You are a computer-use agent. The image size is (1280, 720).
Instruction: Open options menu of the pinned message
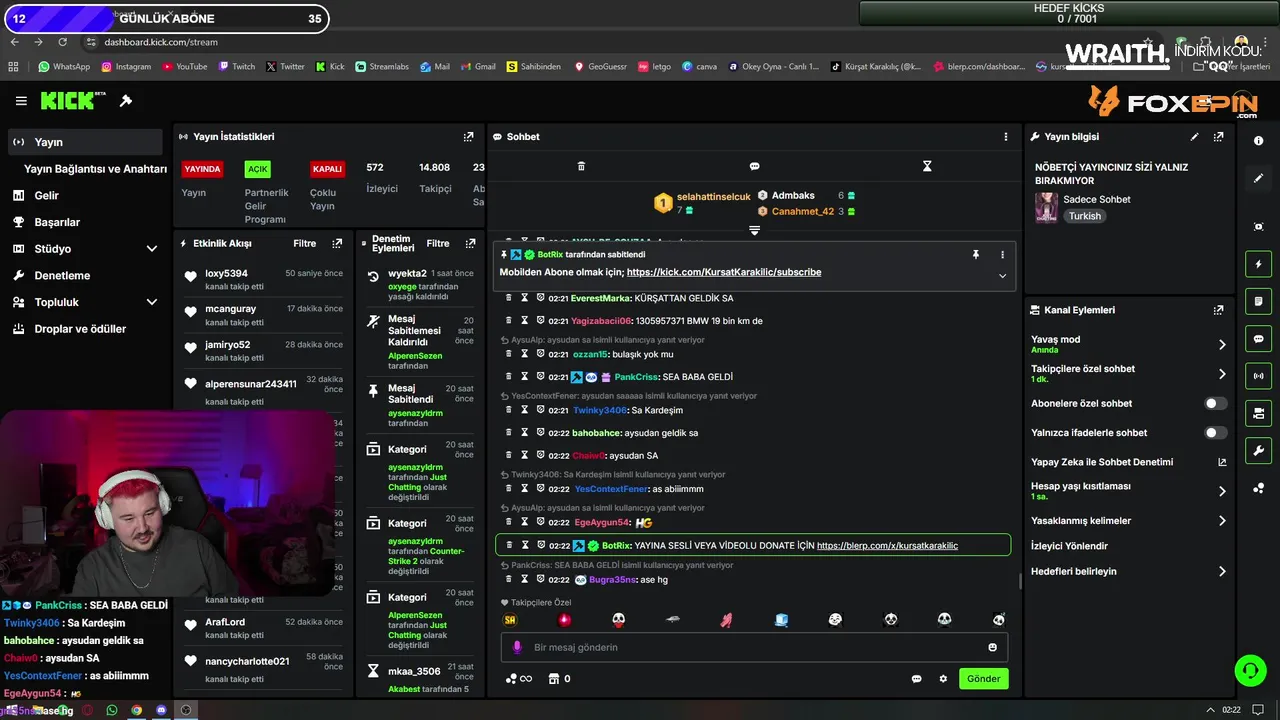(1002, 255)
